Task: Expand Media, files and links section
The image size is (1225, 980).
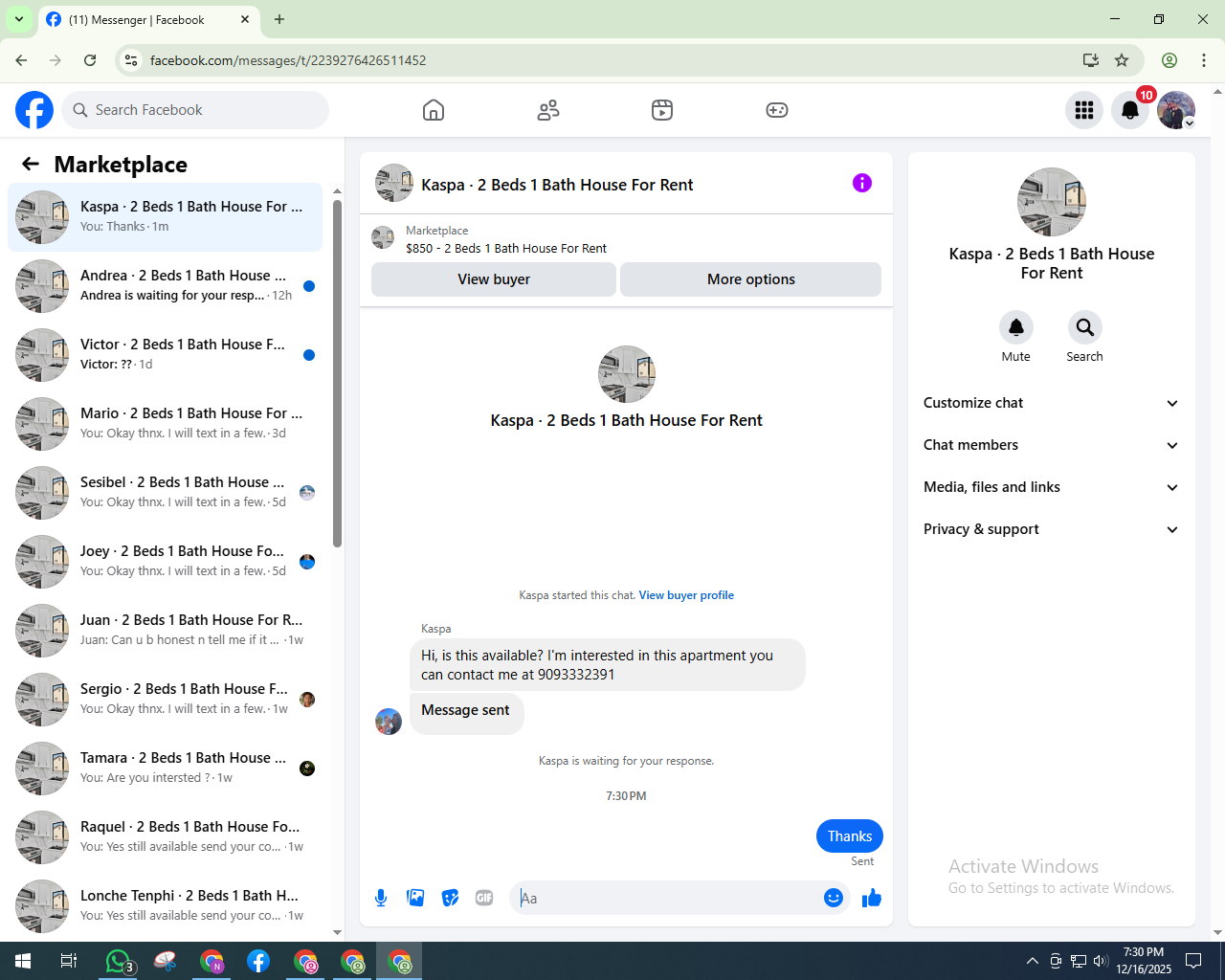Action: (x=1052, y=487)
